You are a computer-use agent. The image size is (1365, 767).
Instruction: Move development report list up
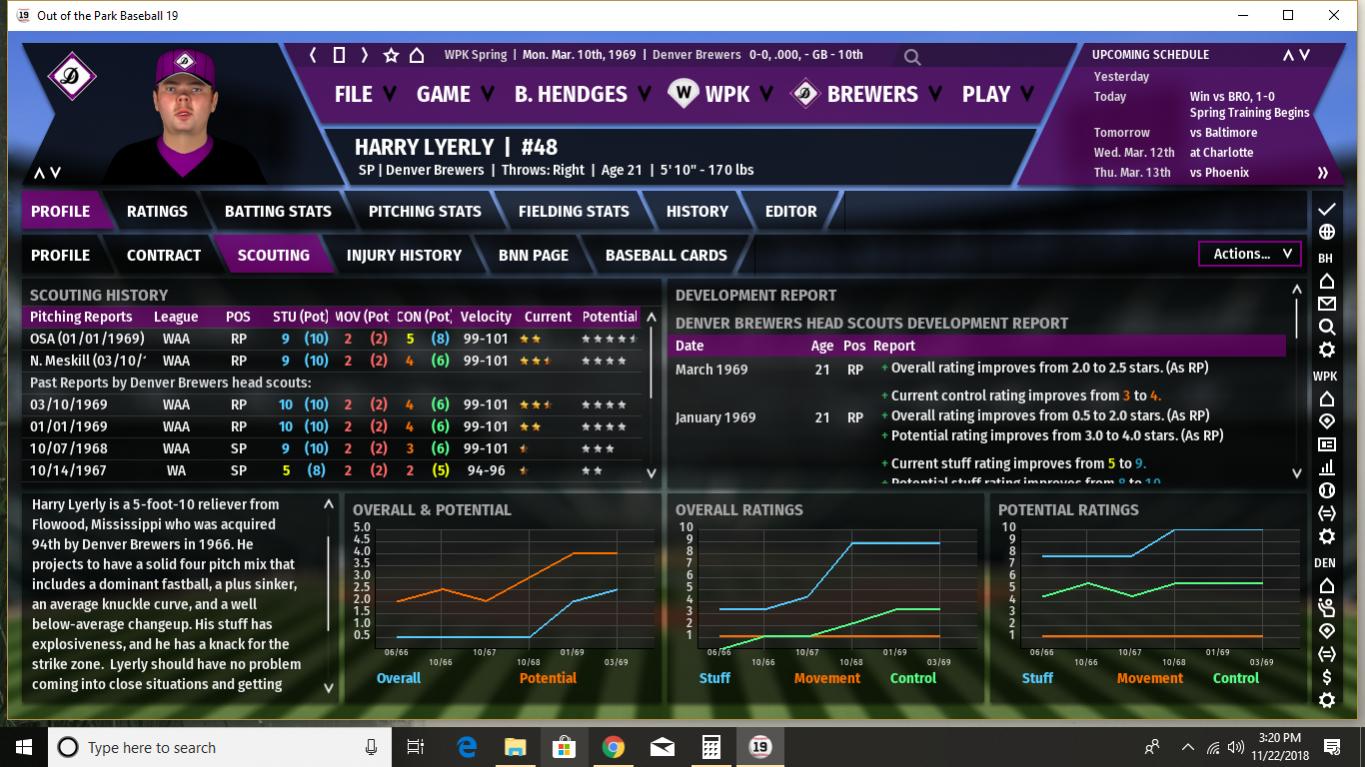click(1297, 290)
